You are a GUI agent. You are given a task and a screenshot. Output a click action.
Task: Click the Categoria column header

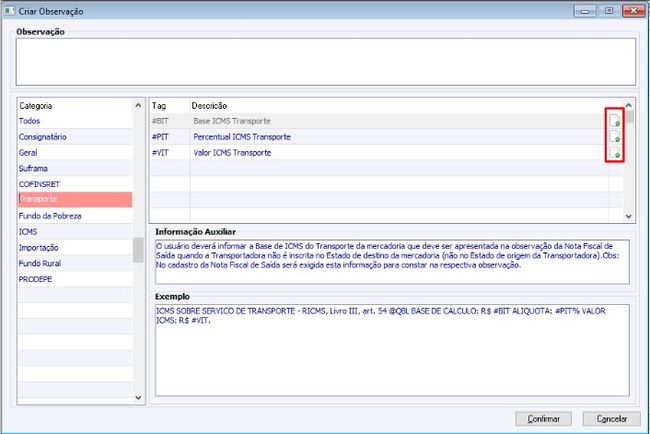(x=36, y=106)
